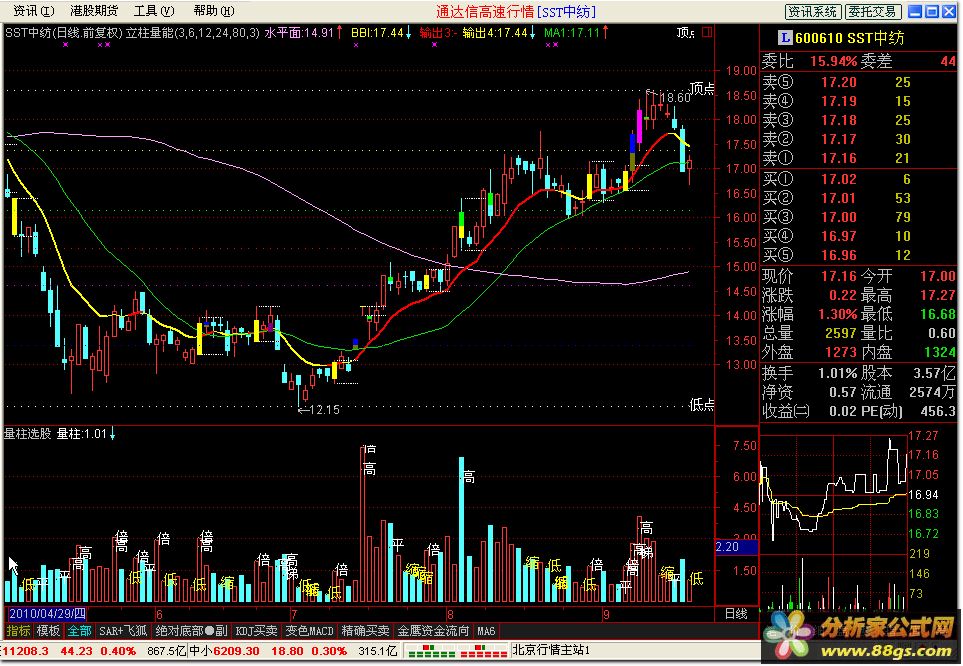963x666 pixels.
Task: Click the 中小 6209.30 index in status bar
Action: pos(224,651)
